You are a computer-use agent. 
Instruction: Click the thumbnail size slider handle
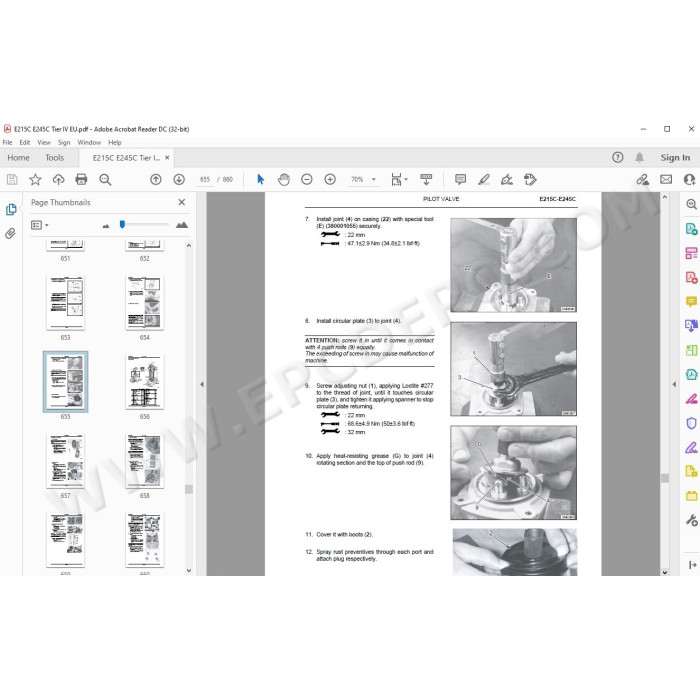[x=122, y=224]
